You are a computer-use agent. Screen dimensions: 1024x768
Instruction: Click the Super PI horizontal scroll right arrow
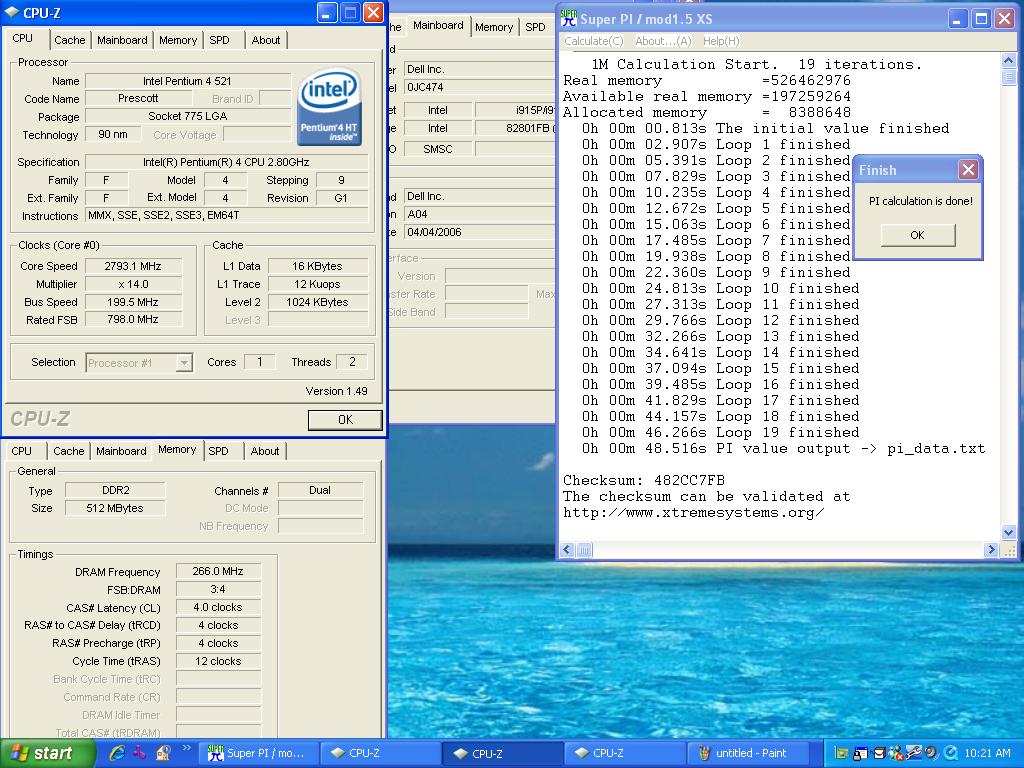point(991,550)
